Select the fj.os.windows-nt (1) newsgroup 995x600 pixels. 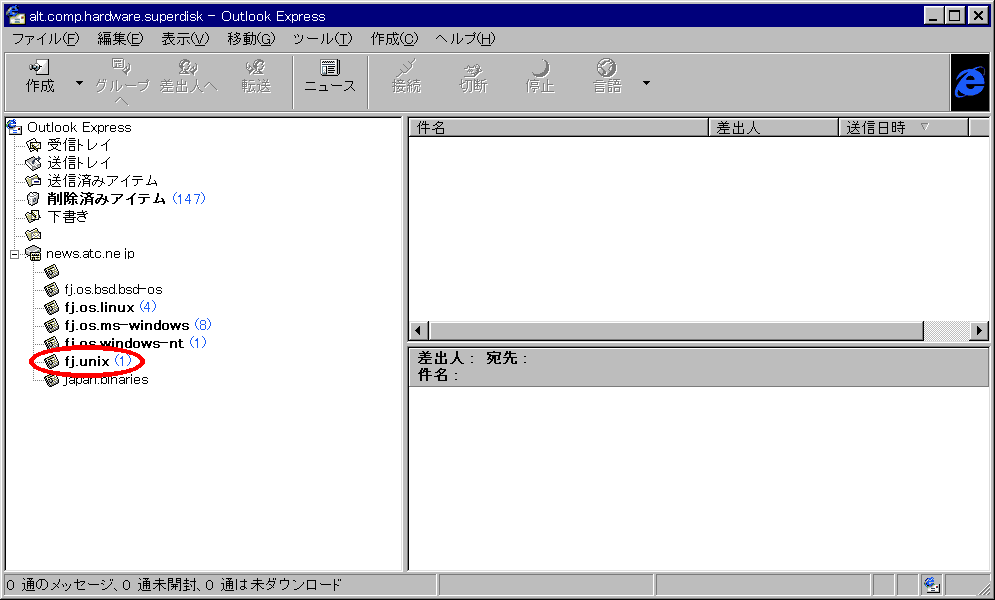[135, 343]
